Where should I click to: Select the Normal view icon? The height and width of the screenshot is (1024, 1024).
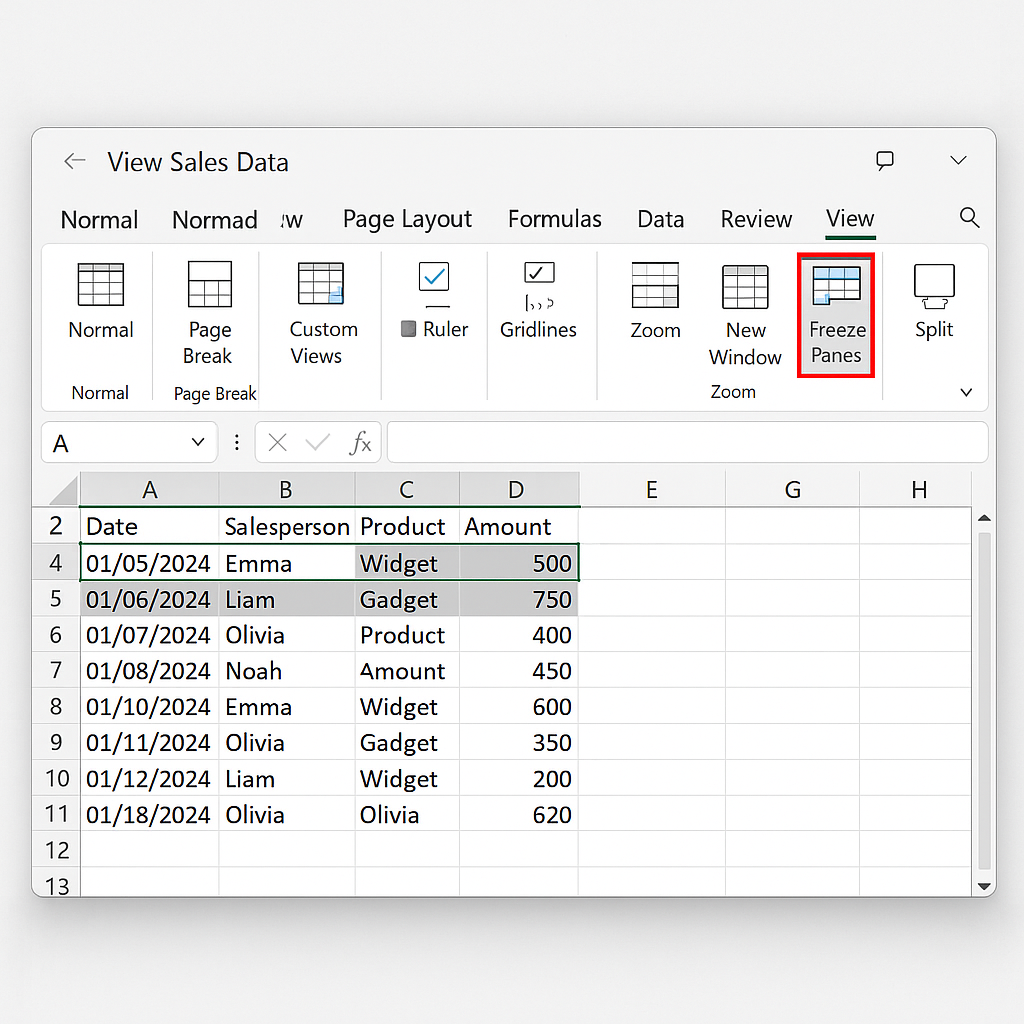point(100,285)
